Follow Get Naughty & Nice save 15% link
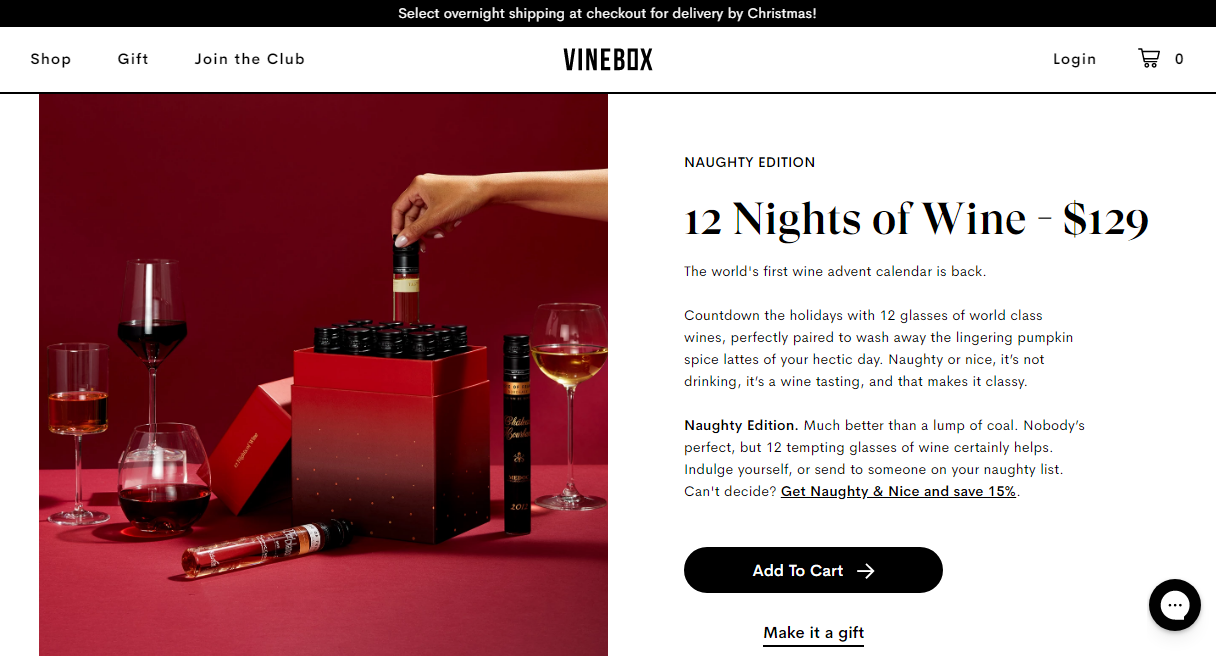Image resolution: width=1216 pixels, height=656 pixels. pyautogui.click(x=898, y=491)
